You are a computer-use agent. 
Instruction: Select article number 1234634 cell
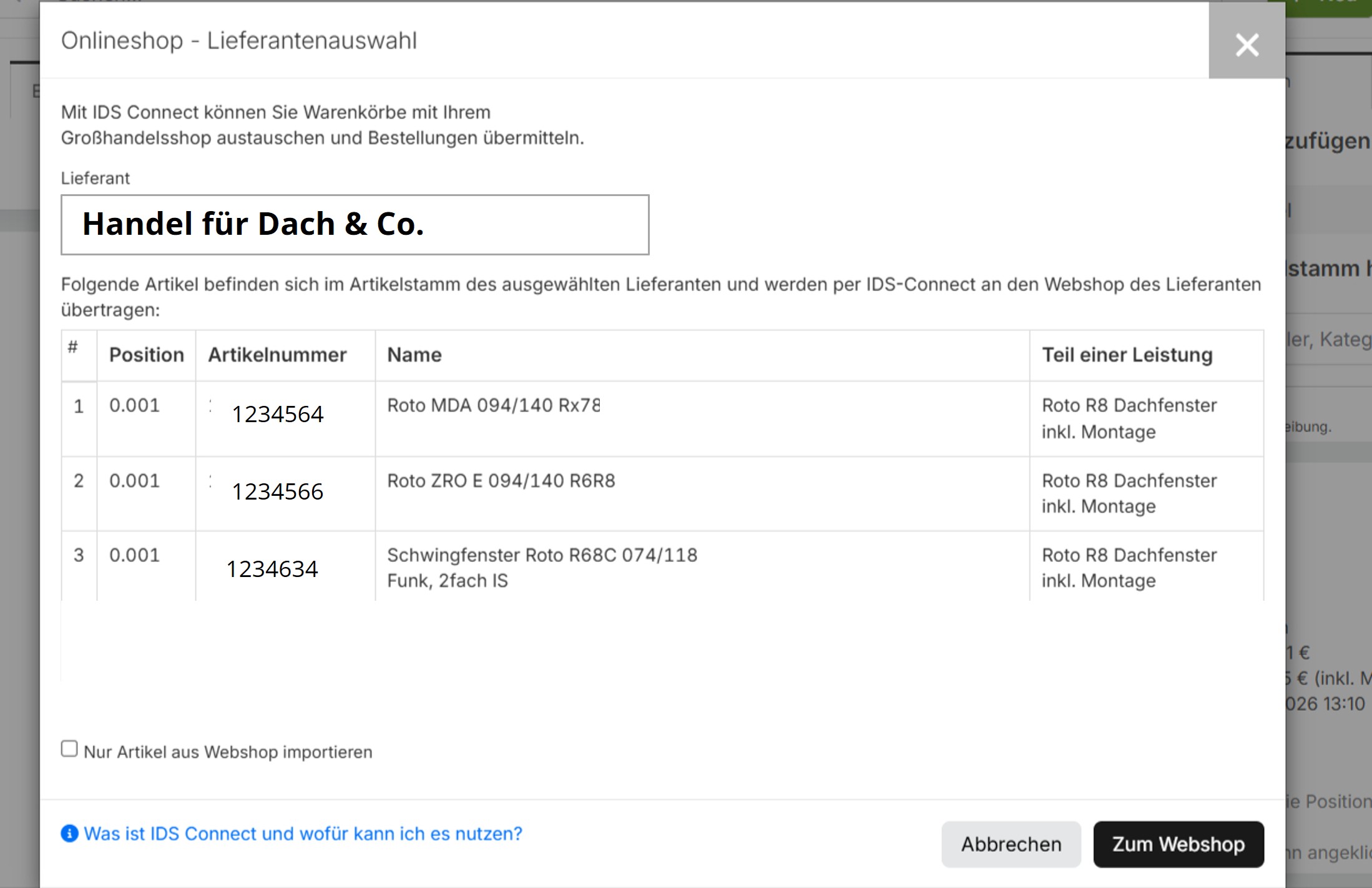pyautogui.click(x=272, y=569)
